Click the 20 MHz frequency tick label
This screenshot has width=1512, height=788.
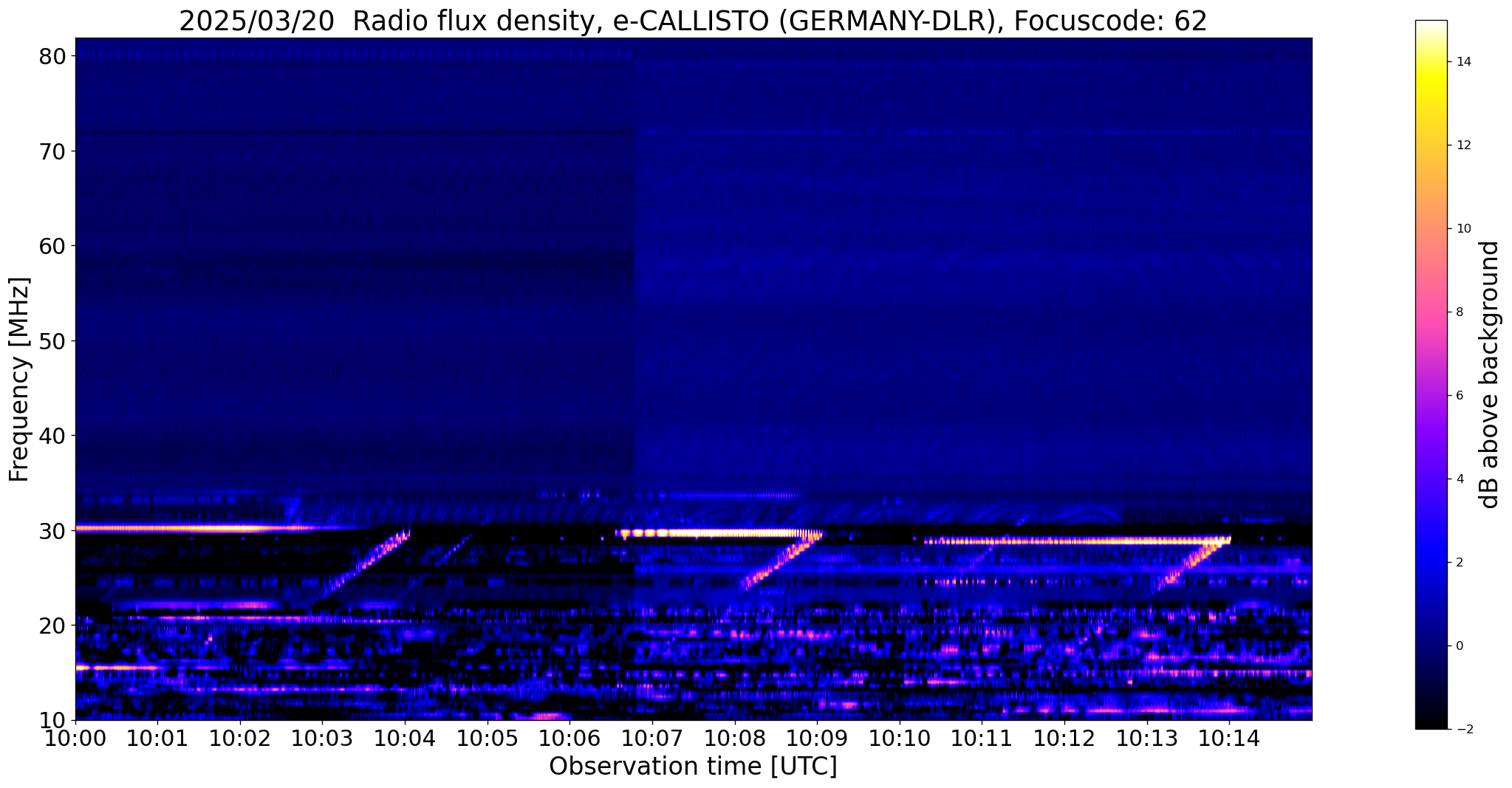(x=54, y=626)
